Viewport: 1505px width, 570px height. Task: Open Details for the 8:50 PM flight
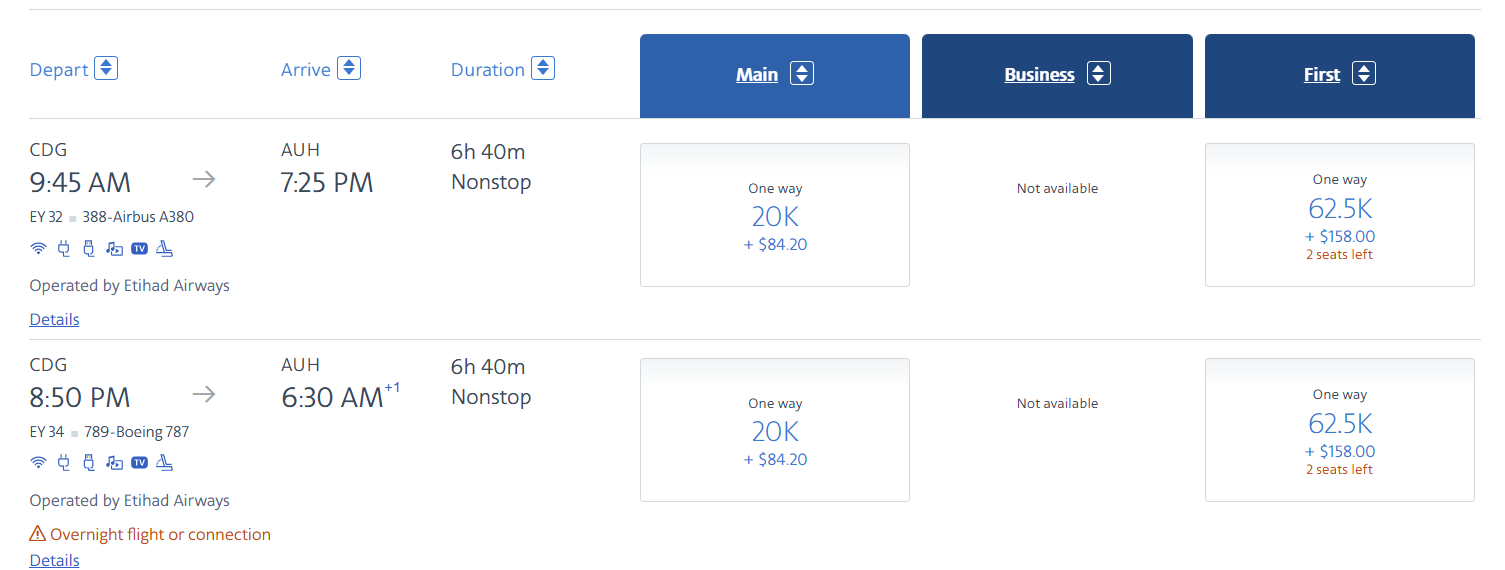click(54, 561)
